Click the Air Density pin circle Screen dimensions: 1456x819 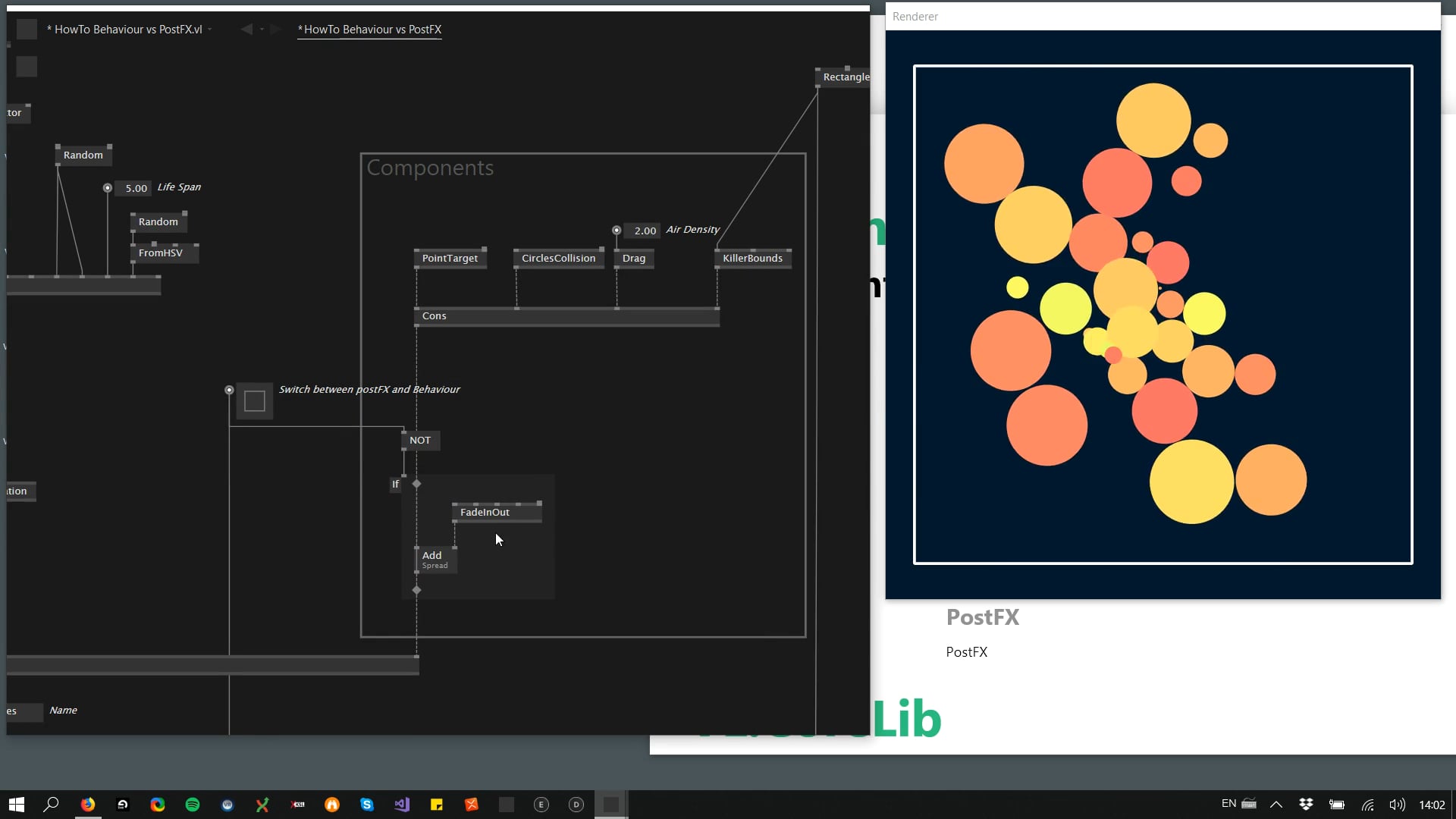click(x=617, y=231)
